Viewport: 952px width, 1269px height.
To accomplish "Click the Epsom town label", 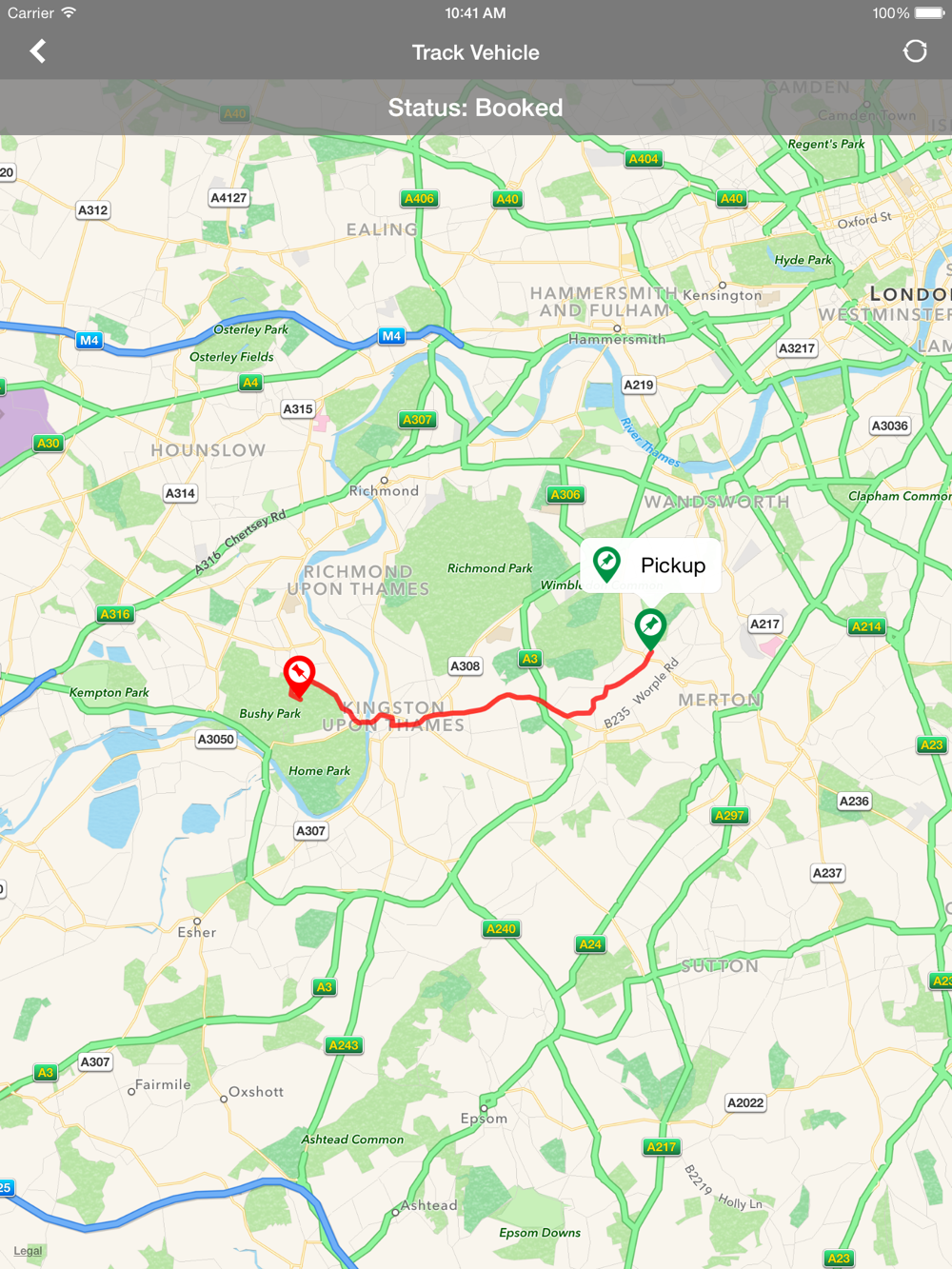I will [484, 1119].
